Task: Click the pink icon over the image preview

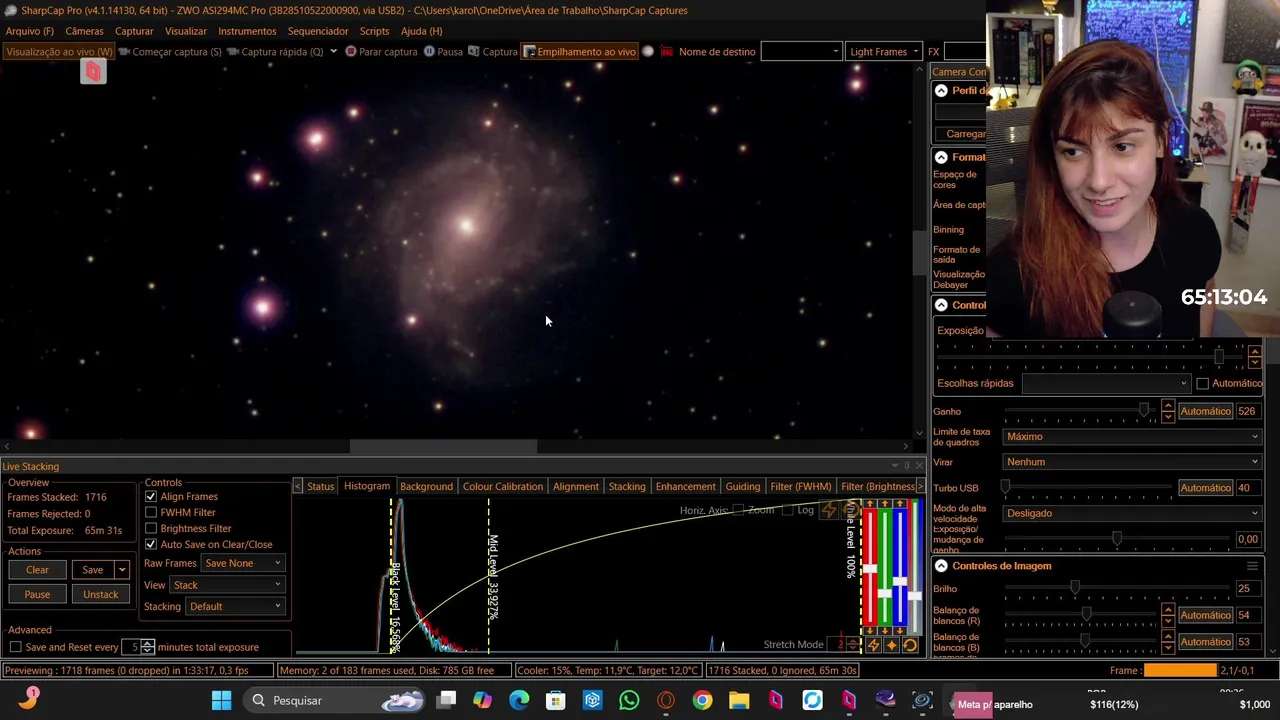Action: (93, 71)
